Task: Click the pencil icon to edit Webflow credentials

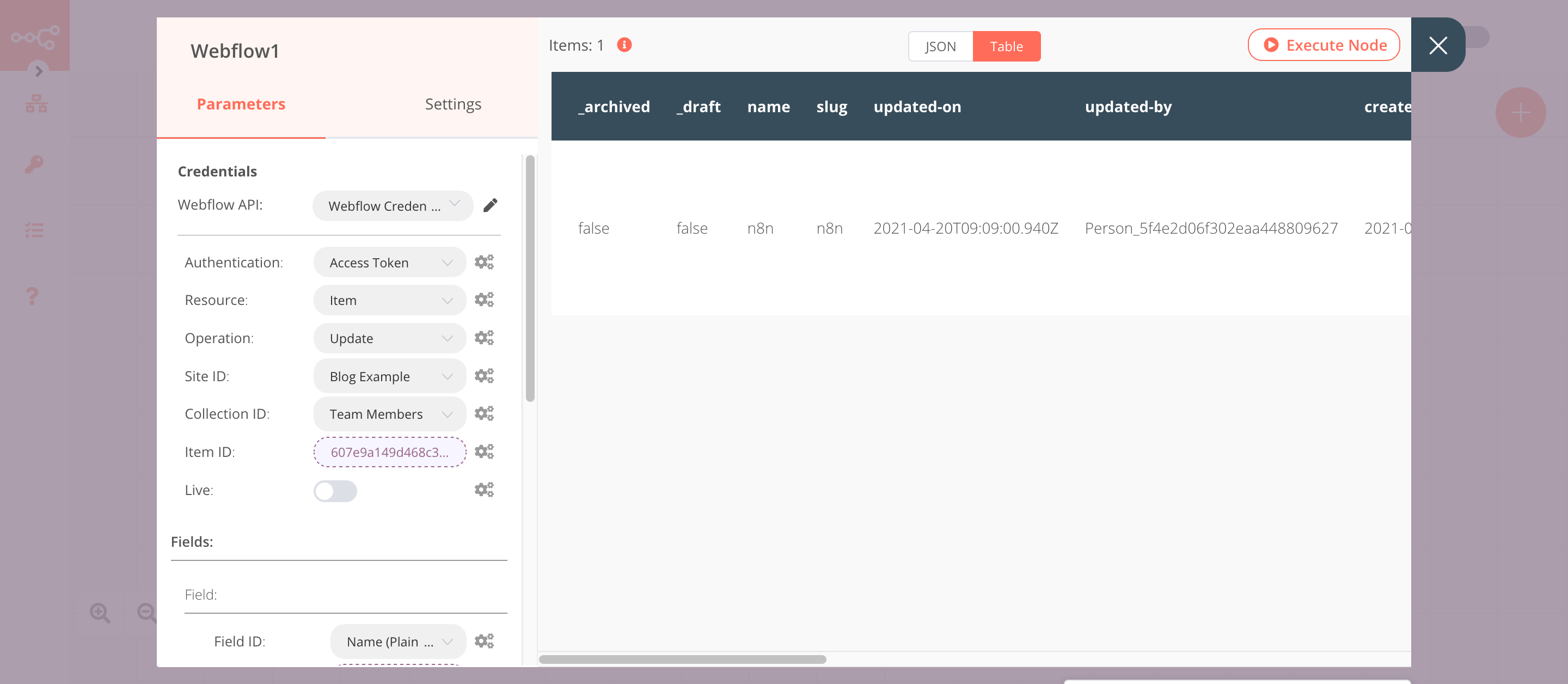Action: 490,205
